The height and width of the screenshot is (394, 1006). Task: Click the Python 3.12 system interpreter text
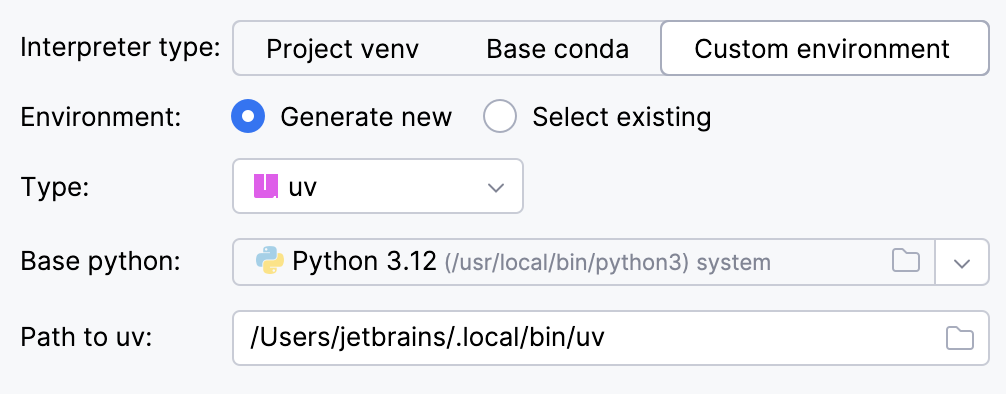[531, 262]
